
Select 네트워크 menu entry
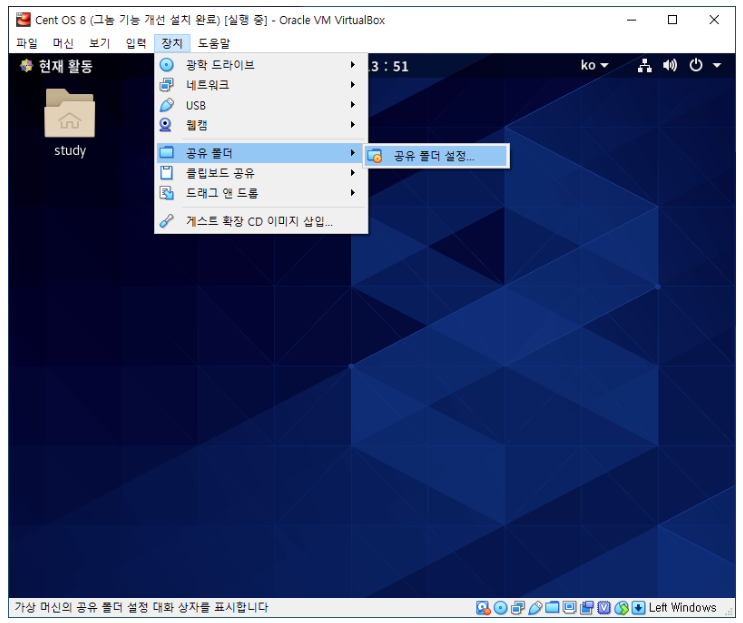point(261,85)
